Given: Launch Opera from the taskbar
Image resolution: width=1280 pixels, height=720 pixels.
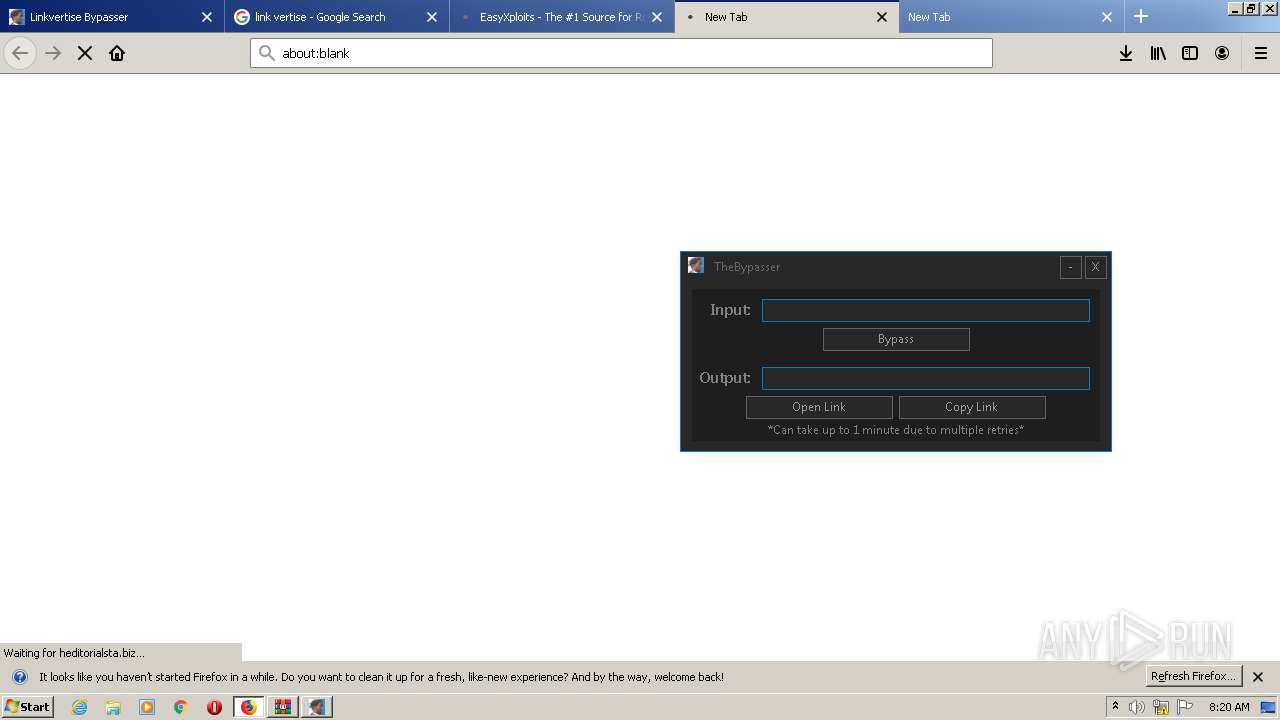Looking at the screenshot, I should click(x=214, y=707).
